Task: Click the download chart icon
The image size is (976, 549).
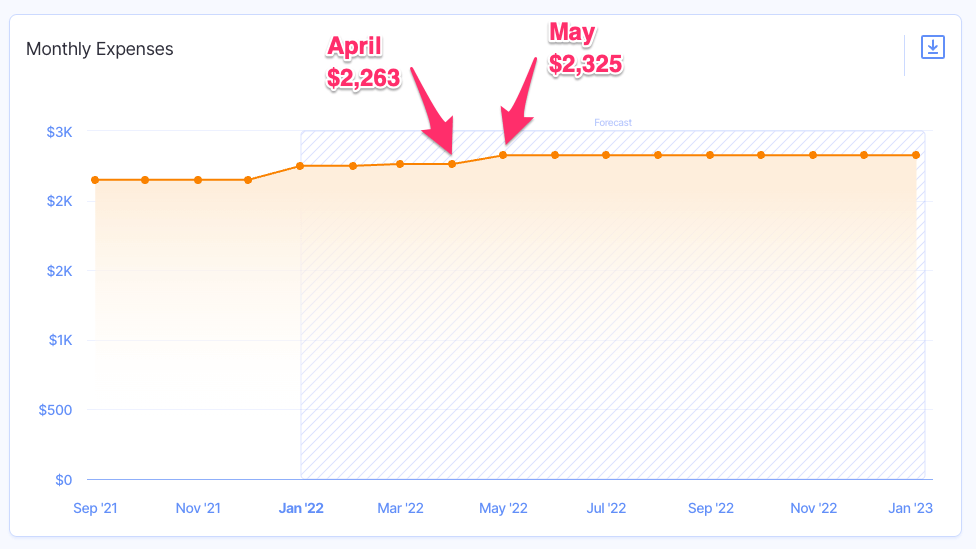Action: (x=932, y=47)
